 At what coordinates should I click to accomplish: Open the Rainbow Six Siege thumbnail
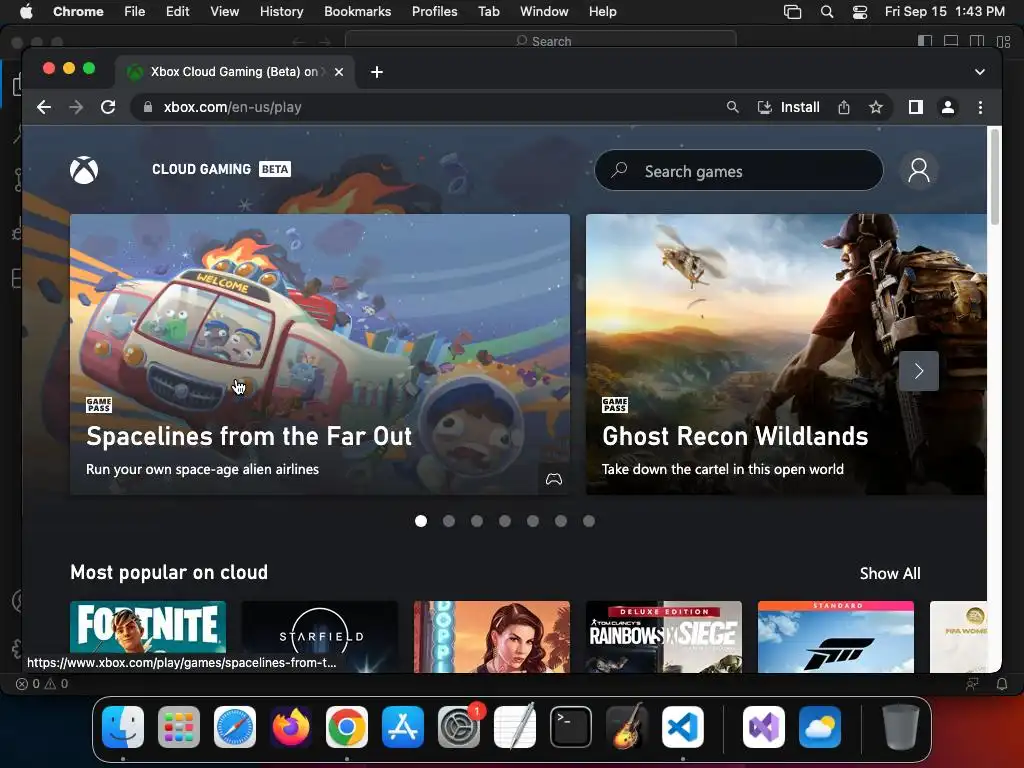point(664,637)
